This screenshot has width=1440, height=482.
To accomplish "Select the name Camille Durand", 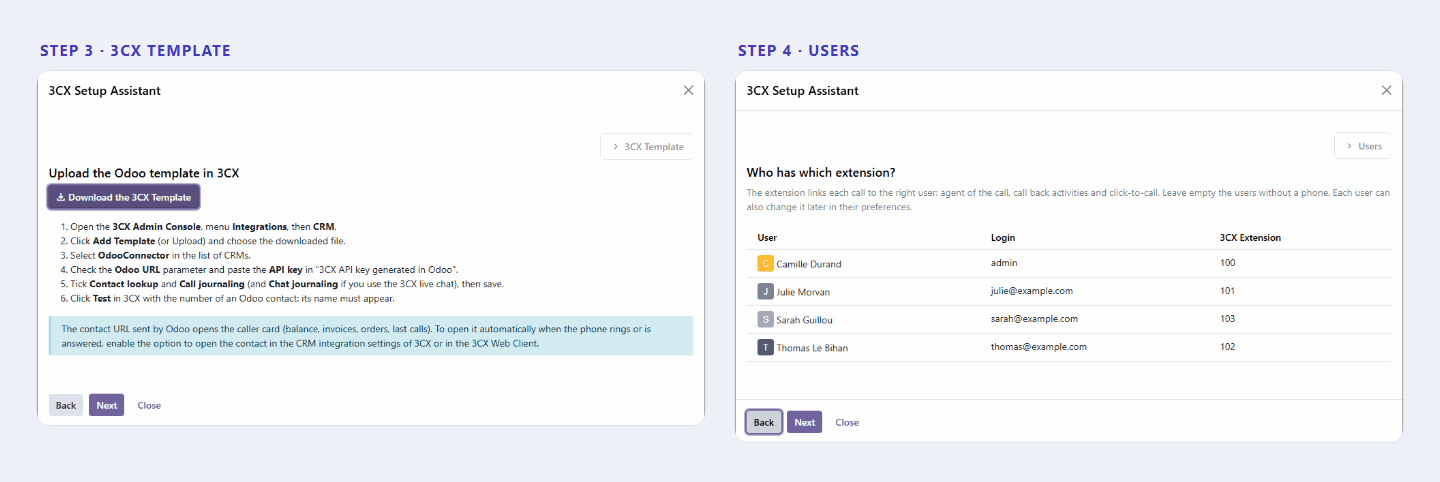I will (x=809, y=264).
